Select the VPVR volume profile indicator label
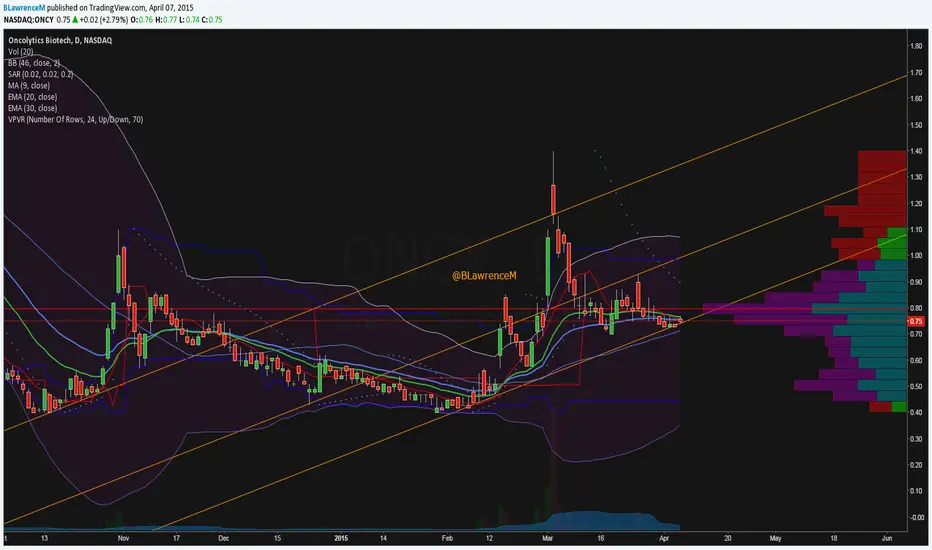 (75, 120)
